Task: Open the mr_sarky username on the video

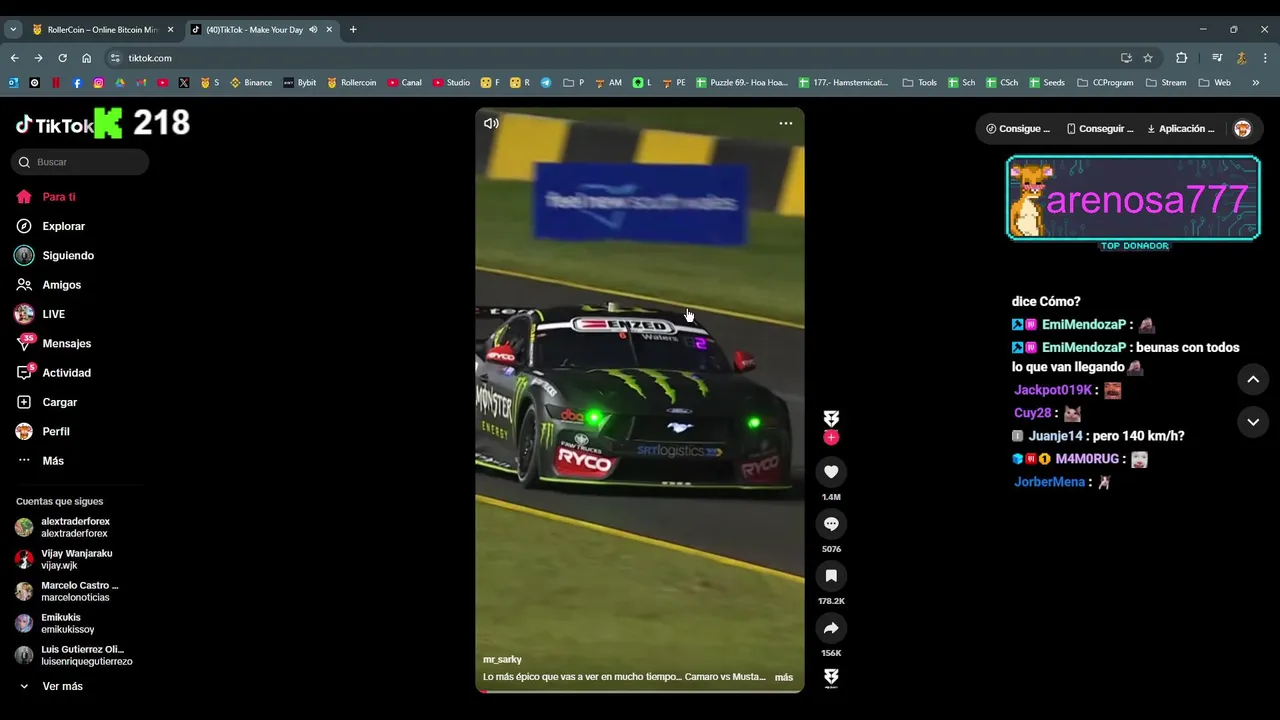Action: (502, 660)
